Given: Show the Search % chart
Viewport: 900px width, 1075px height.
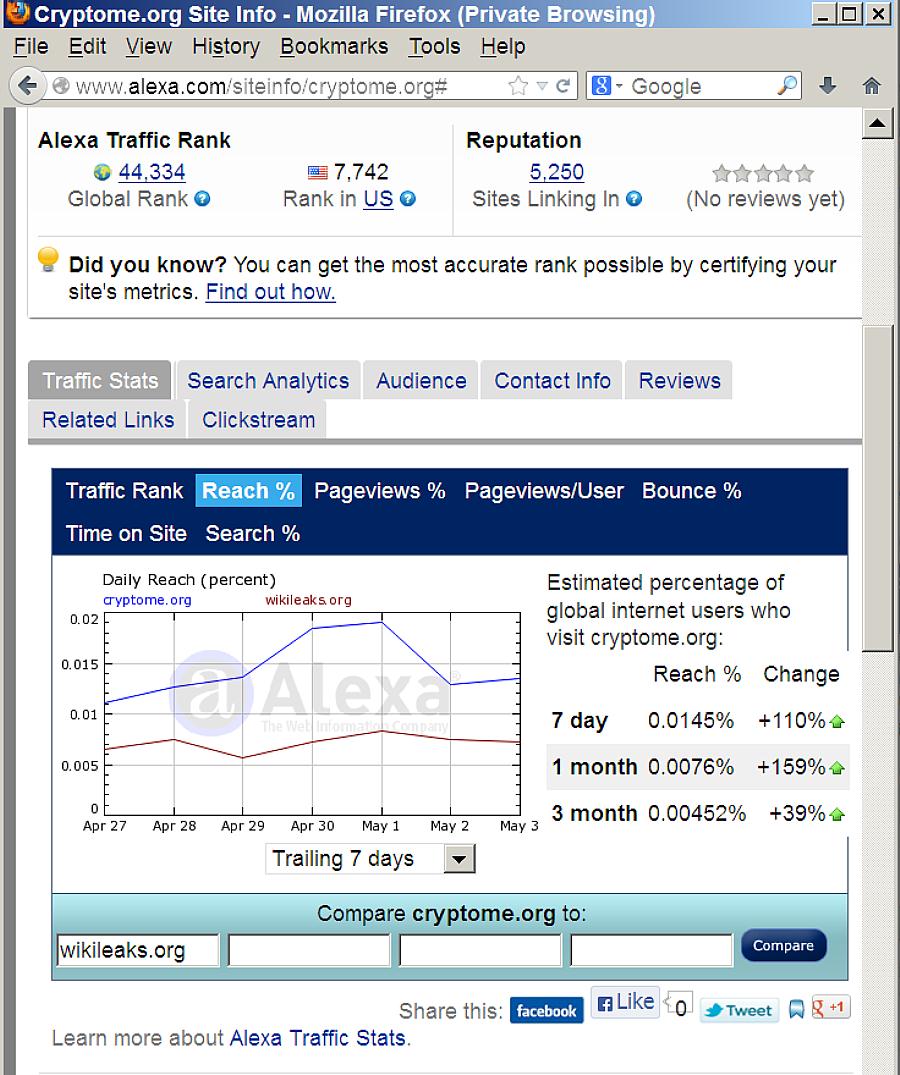Looking at the screenshot, I should coord(252,533).
